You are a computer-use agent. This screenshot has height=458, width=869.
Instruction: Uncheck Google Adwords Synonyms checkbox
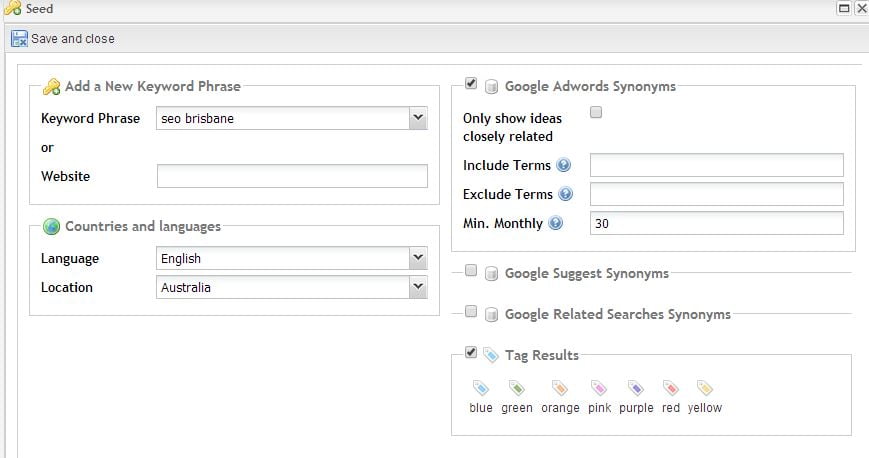471,83
